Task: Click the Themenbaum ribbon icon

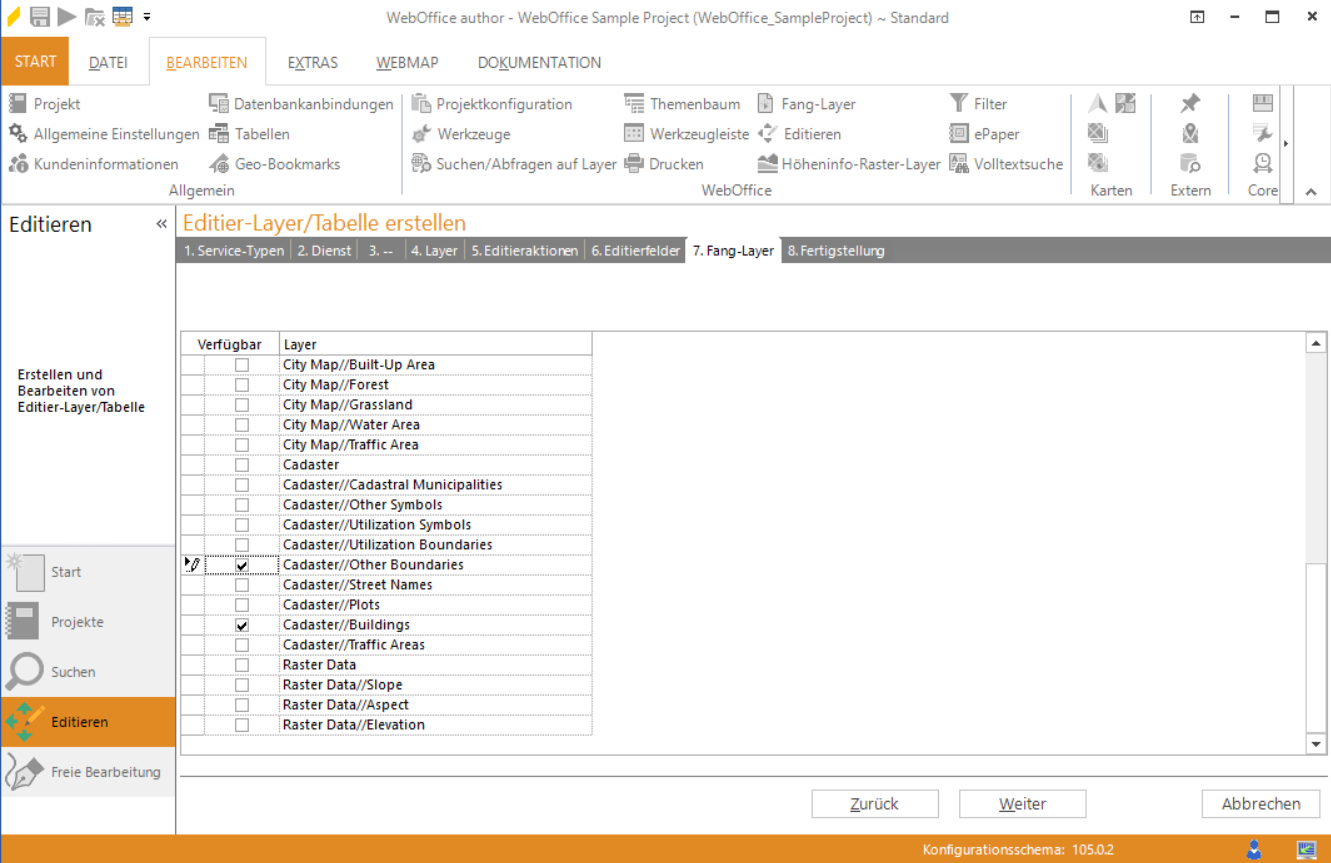Action: coord(634,104)
